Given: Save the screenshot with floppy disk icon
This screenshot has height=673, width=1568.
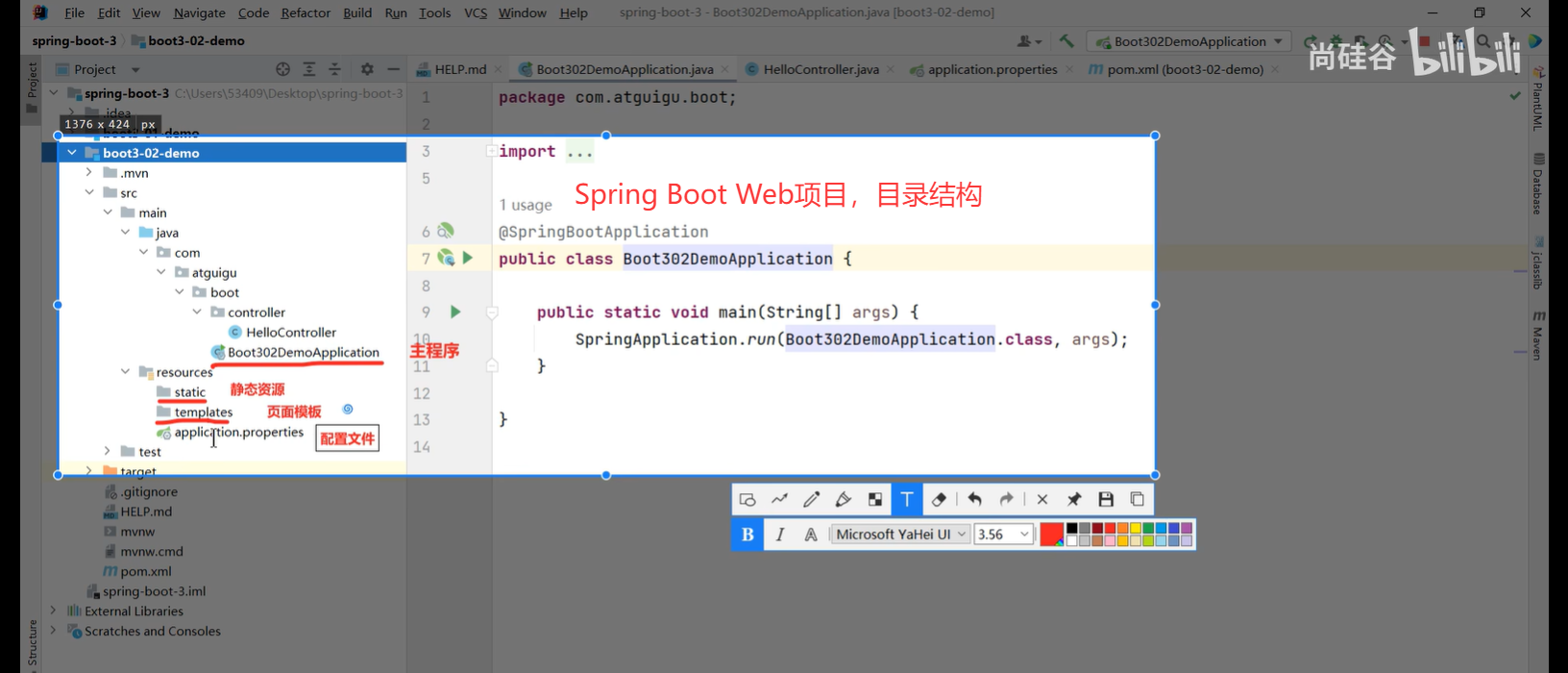Looking at the screenshot, I should [1106, 499].
